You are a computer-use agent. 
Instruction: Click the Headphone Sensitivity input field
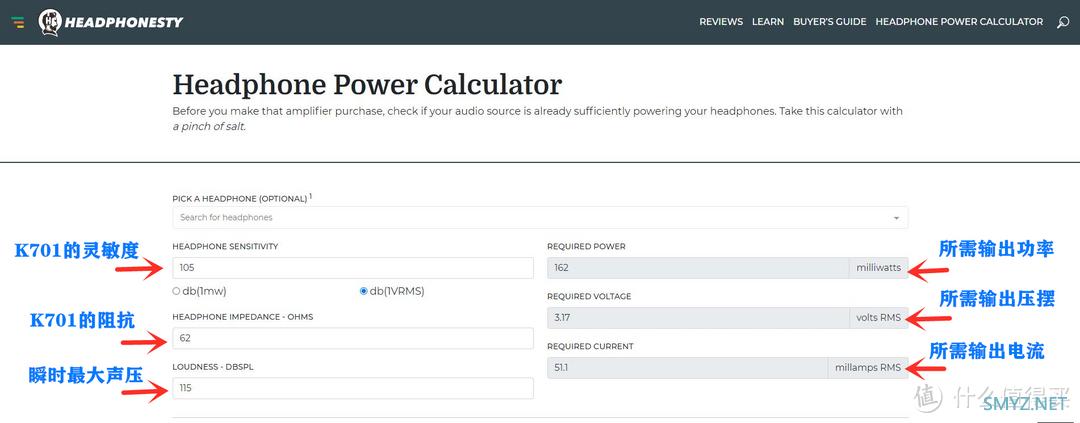pos(353,268)
